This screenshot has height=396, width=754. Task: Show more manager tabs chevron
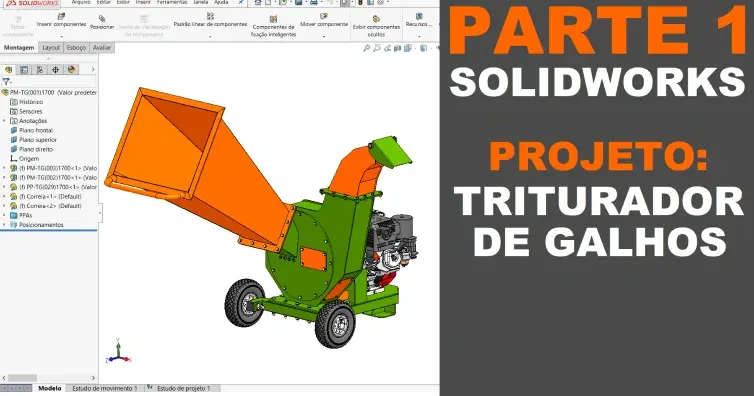point(93,70)
